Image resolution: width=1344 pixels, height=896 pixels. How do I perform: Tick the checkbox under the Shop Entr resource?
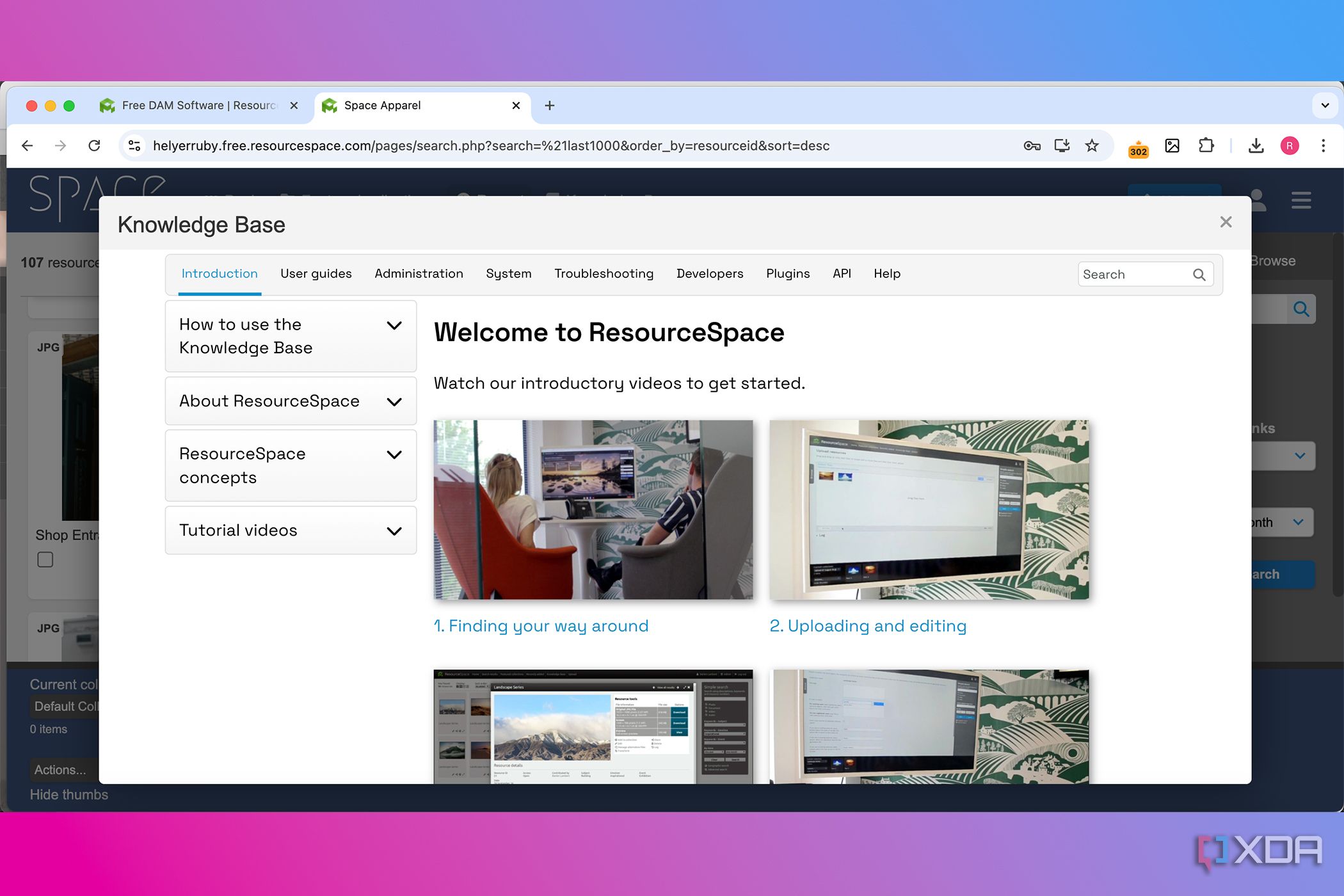pos(45,560)
